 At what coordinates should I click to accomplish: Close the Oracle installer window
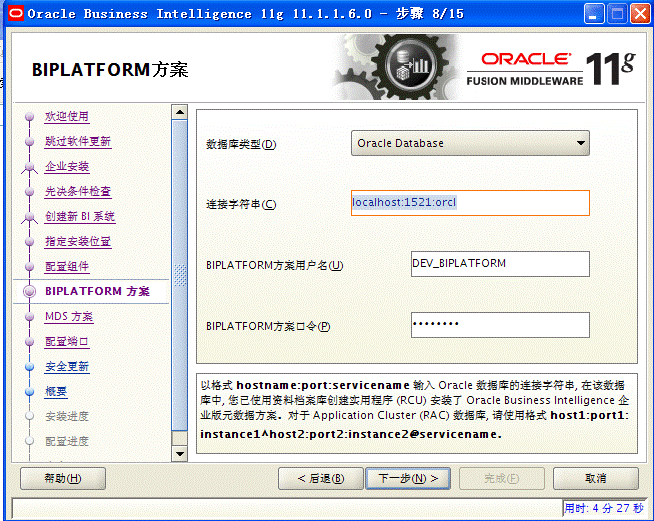coord(640,14)
